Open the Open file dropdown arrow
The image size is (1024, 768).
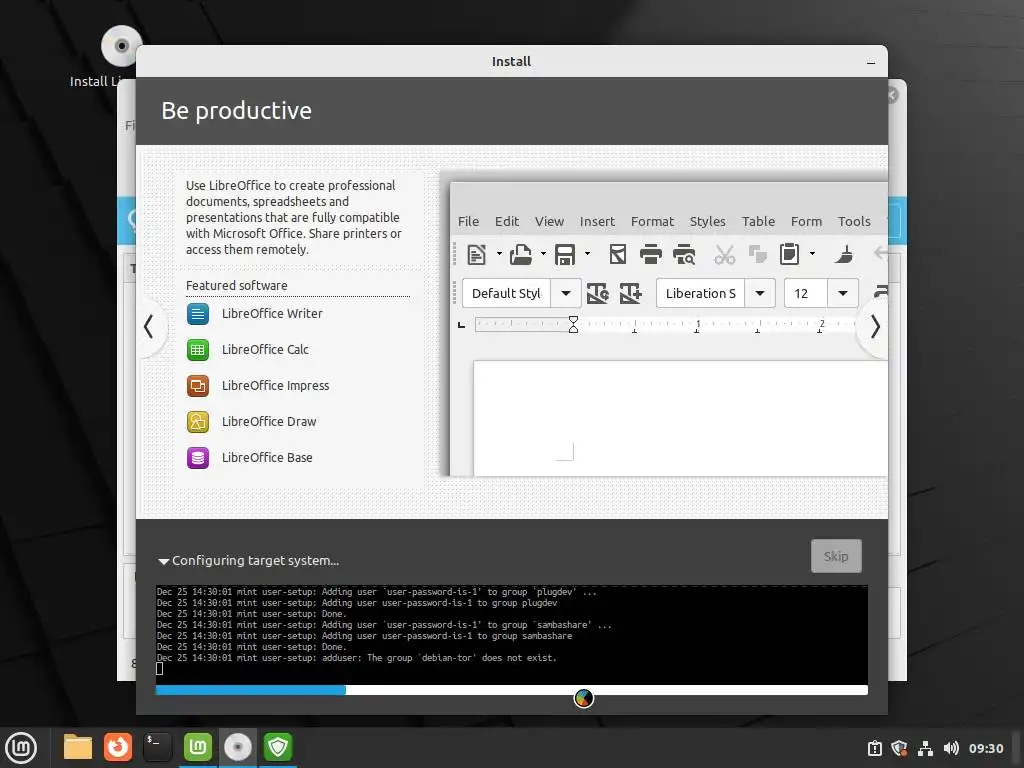tap(543, 254)
